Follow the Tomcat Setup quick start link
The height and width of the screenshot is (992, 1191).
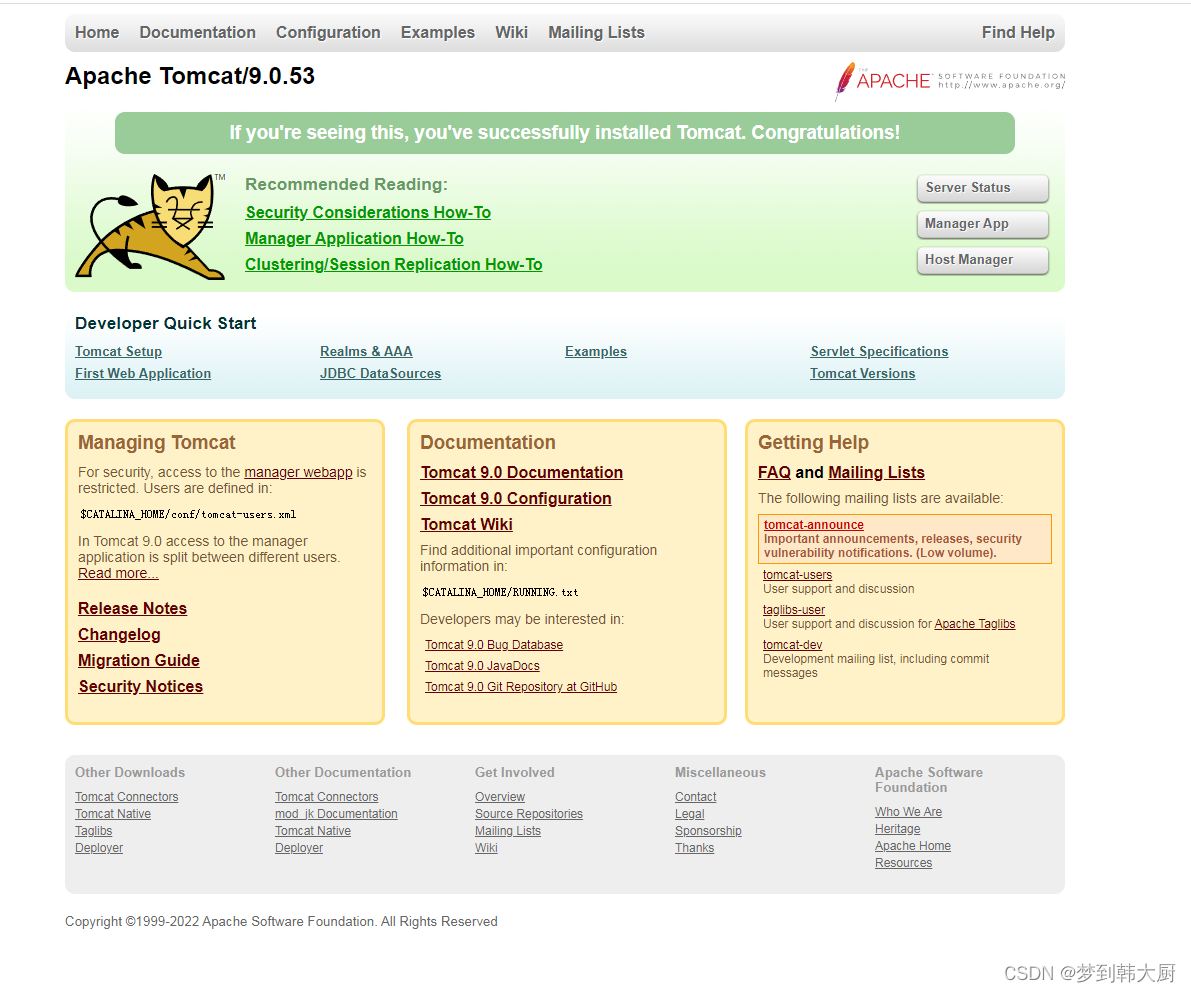pos(118,352)
